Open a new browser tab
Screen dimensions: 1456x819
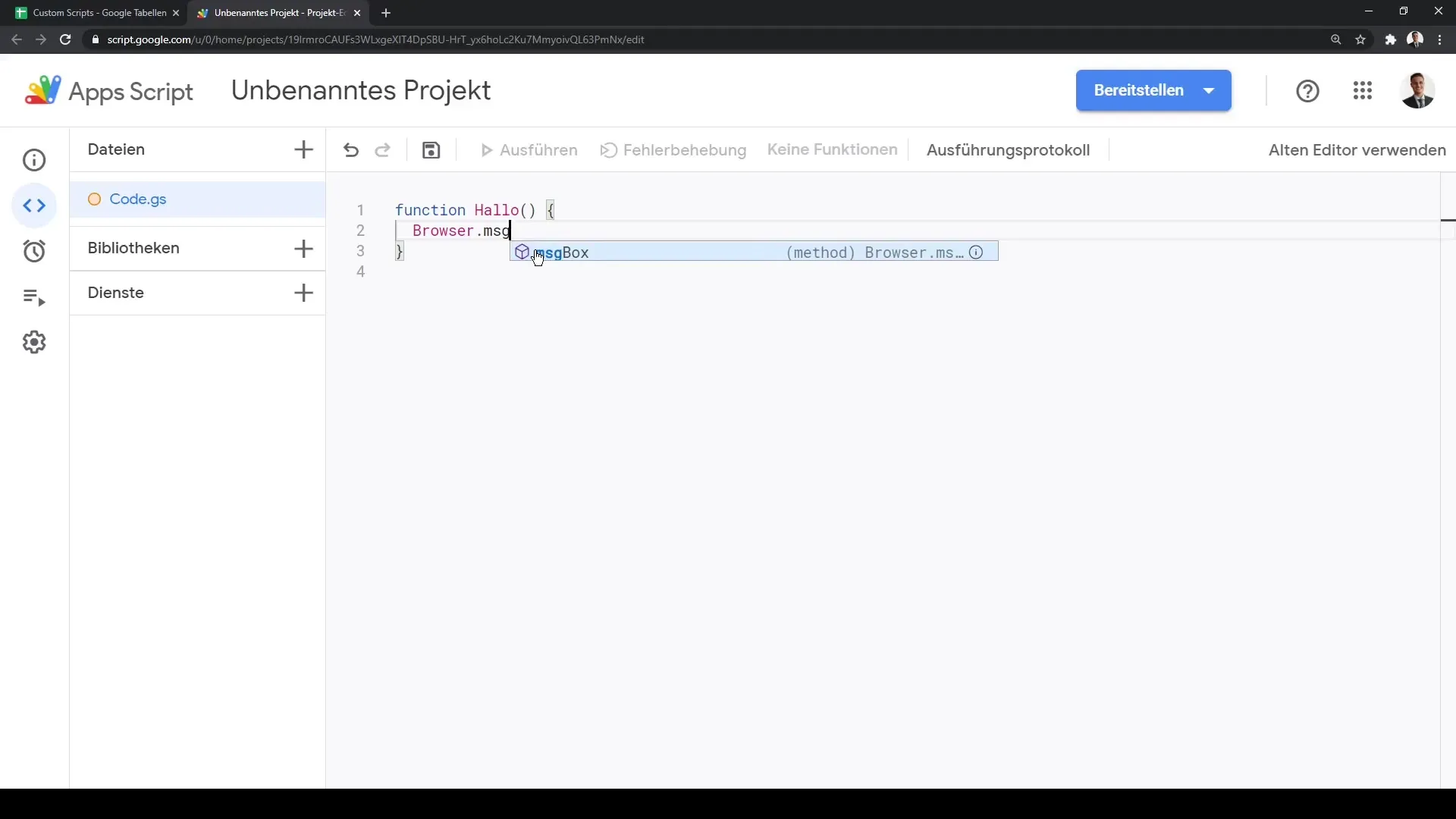click(386, 13)
